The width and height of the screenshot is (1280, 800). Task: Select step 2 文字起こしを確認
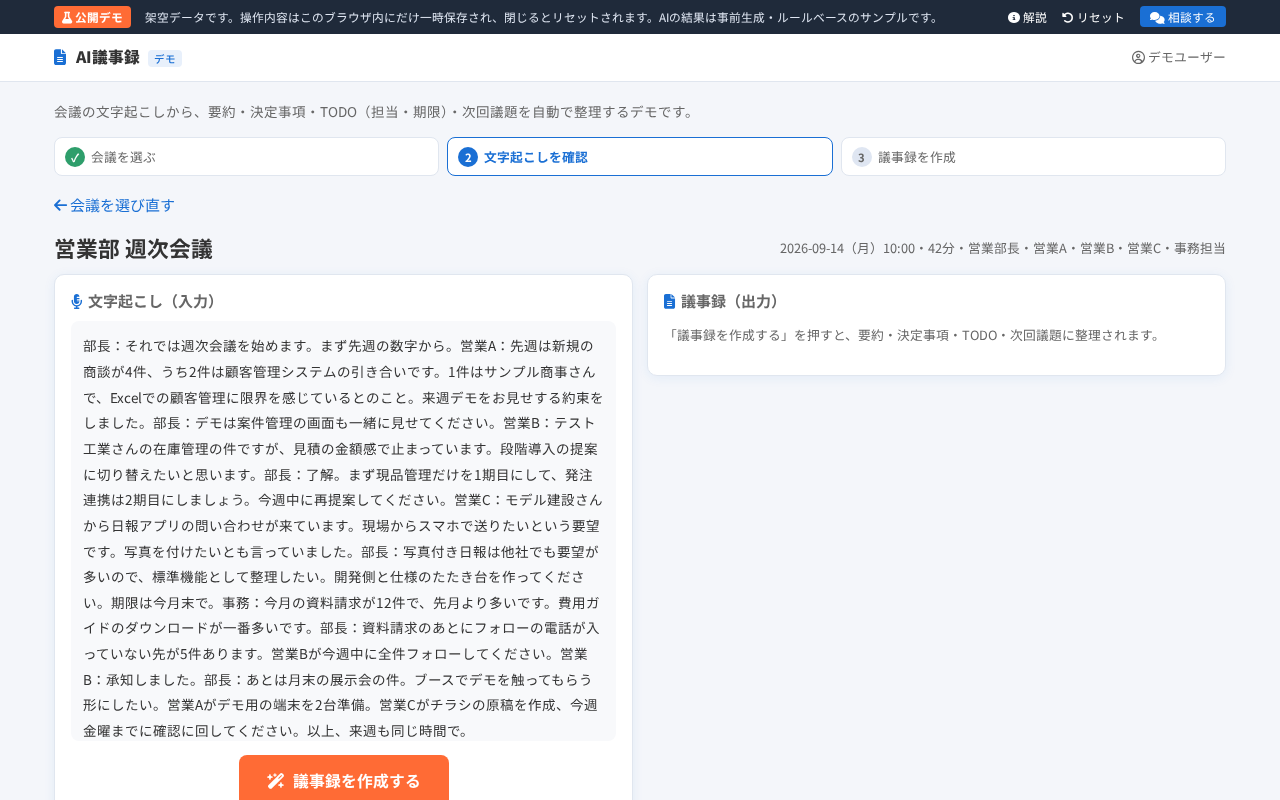click(x=640, y=157)
